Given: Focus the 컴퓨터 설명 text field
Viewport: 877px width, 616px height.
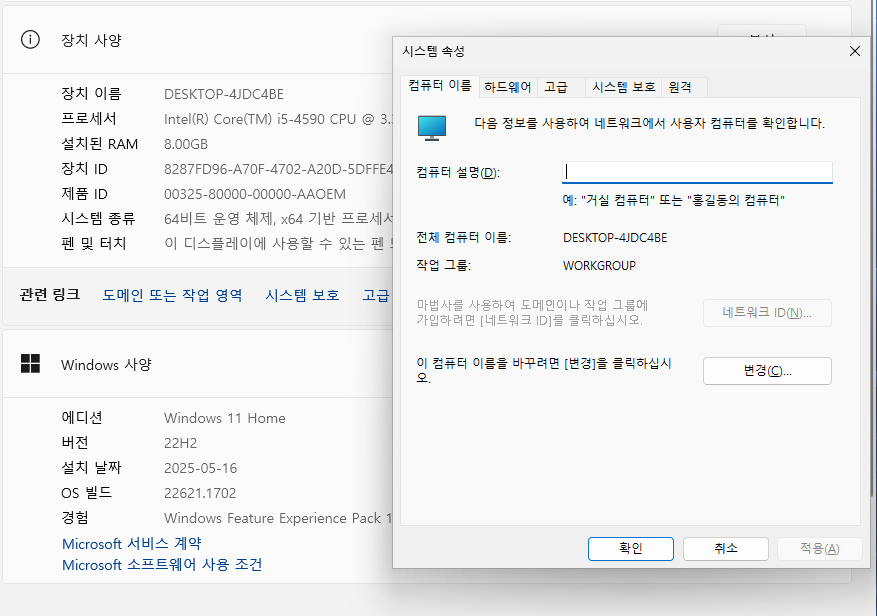Looking at the screenshot, I should point(697,172).
